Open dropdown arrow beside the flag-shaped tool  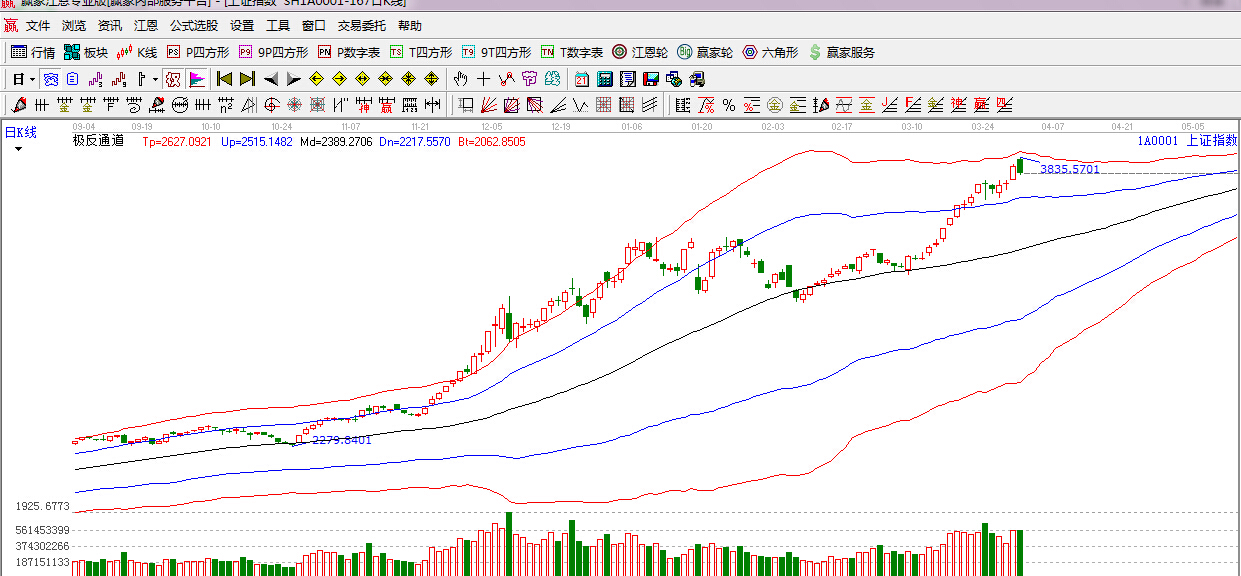pos(155,79)
